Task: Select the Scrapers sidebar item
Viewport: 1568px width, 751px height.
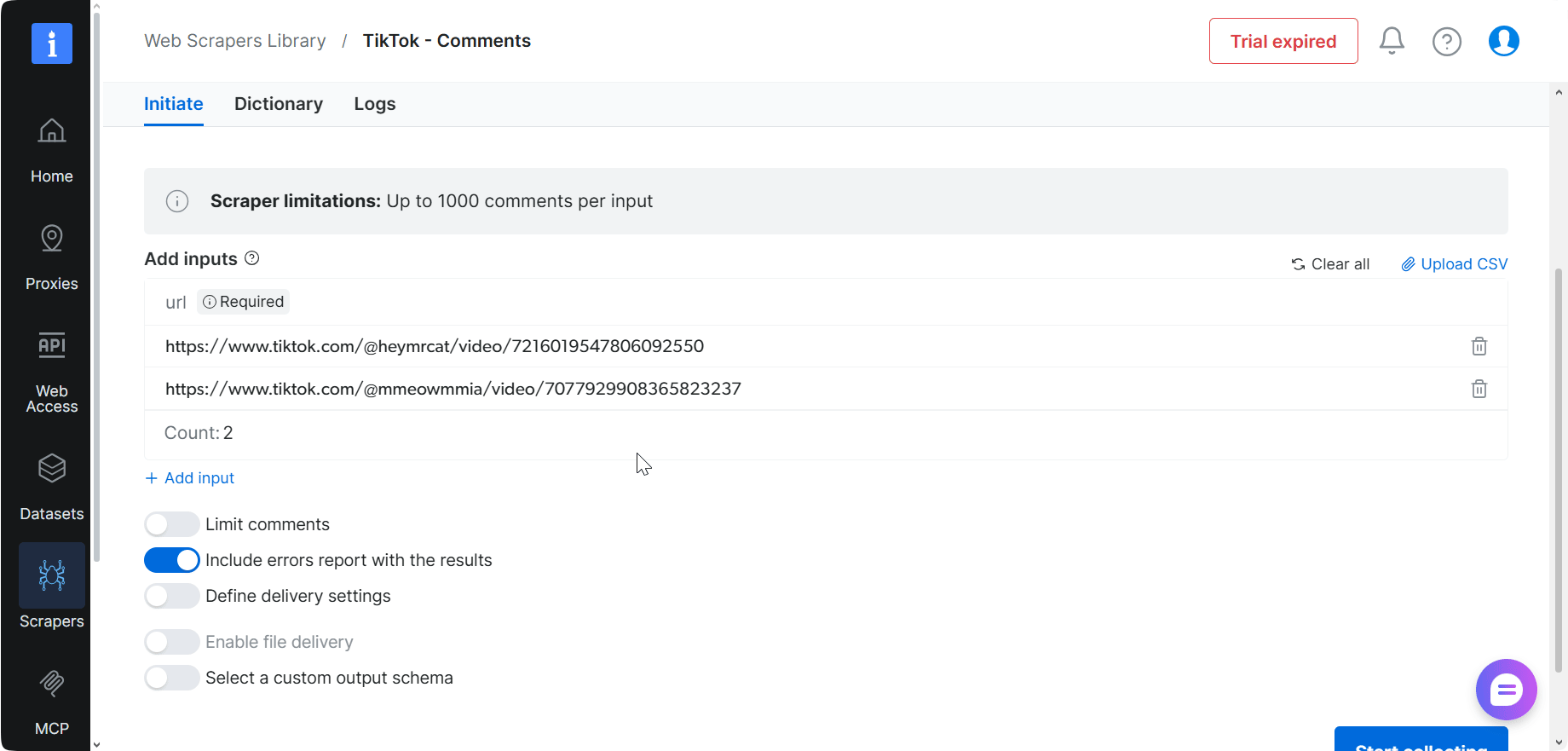Action: (52, 588)
